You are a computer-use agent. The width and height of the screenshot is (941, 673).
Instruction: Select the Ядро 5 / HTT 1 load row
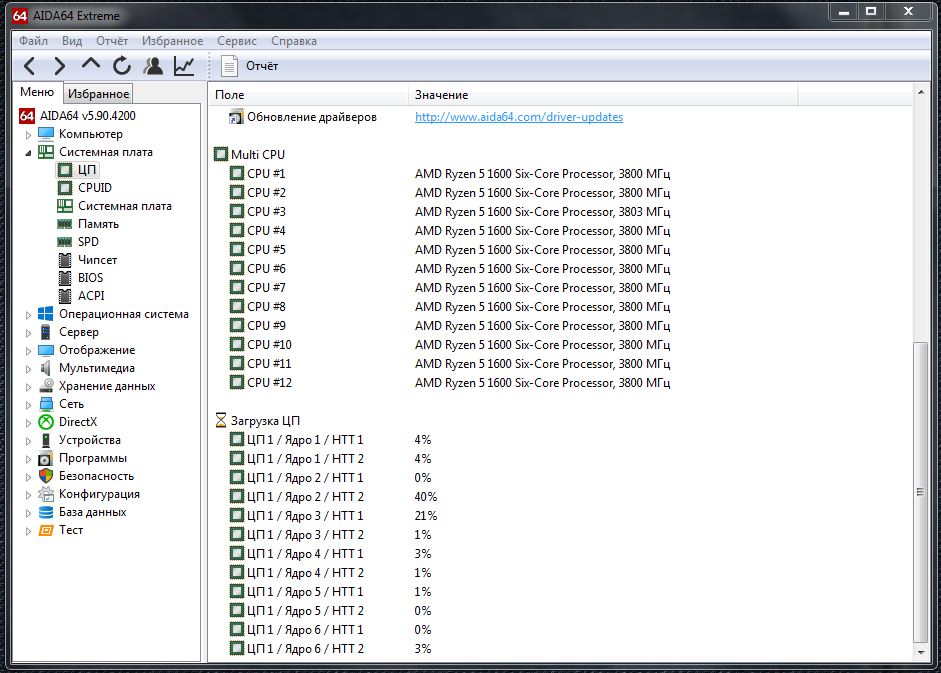[331, 591]
